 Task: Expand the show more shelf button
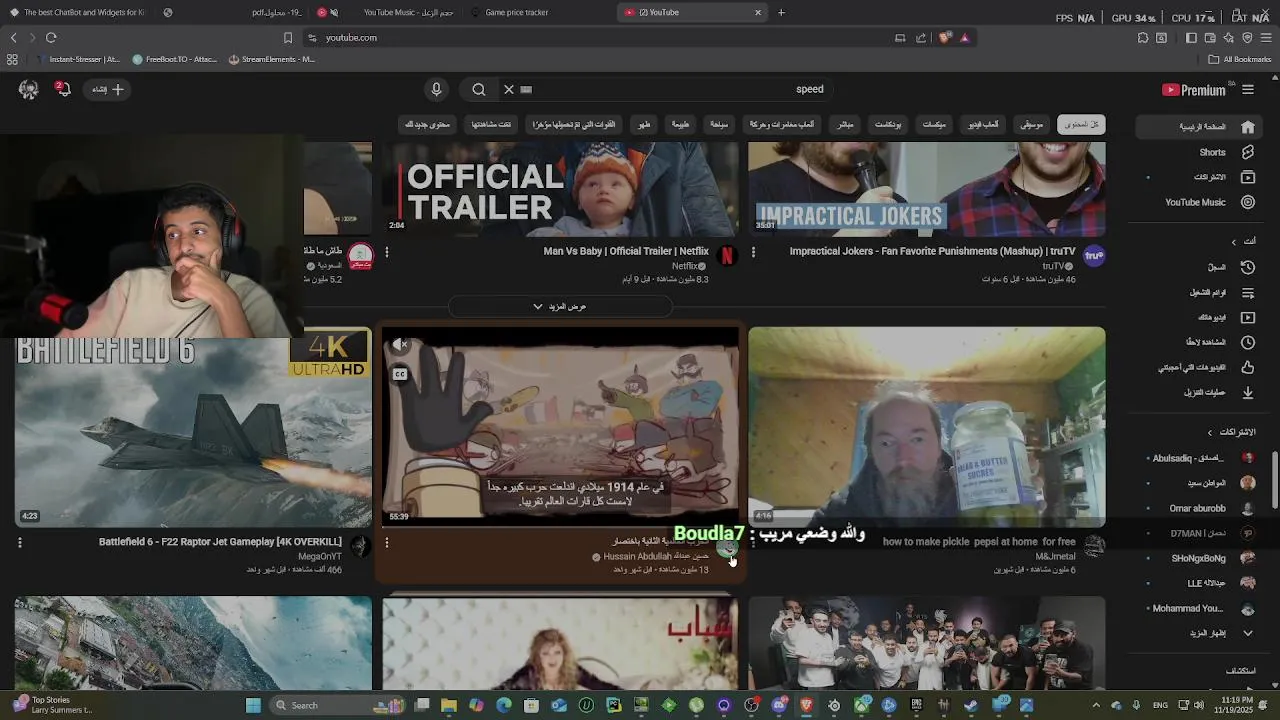(560, 307)
